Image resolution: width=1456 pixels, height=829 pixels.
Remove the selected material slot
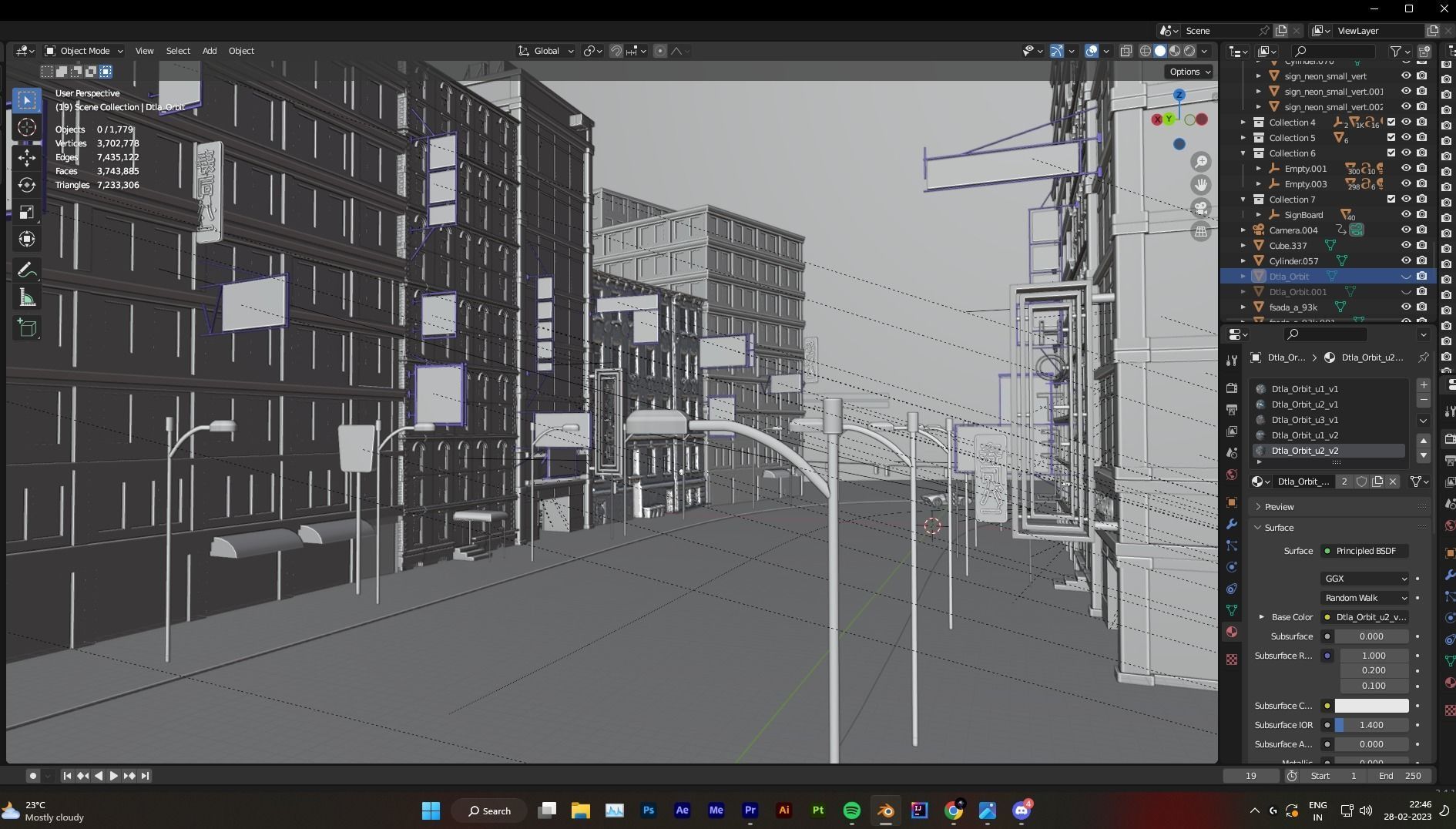(1424, 401)
